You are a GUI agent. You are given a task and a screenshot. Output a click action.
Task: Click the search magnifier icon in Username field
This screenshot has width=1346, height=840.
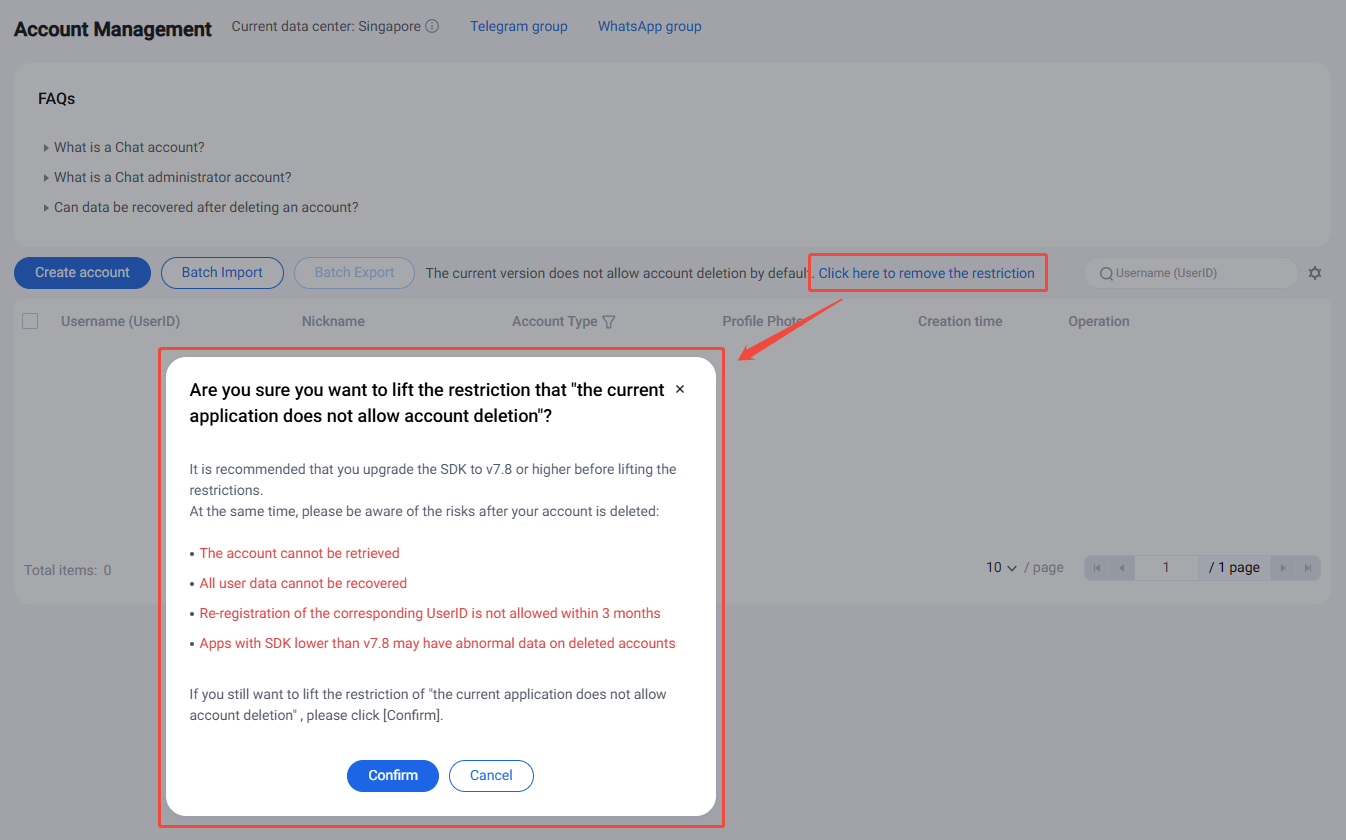tap(1106, 273)
